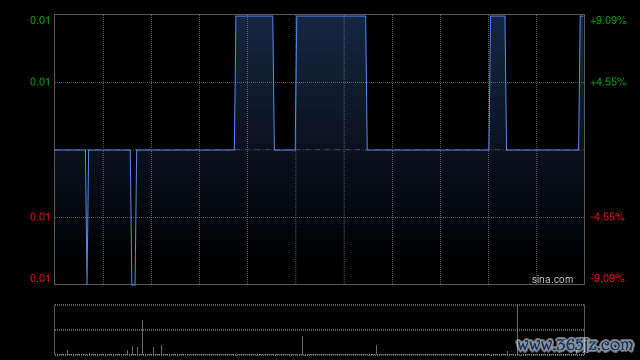This screenshot has width=640, height=360.
Task: Open the www.365jz.com watermark link
Action: click(x=575, y=345)
